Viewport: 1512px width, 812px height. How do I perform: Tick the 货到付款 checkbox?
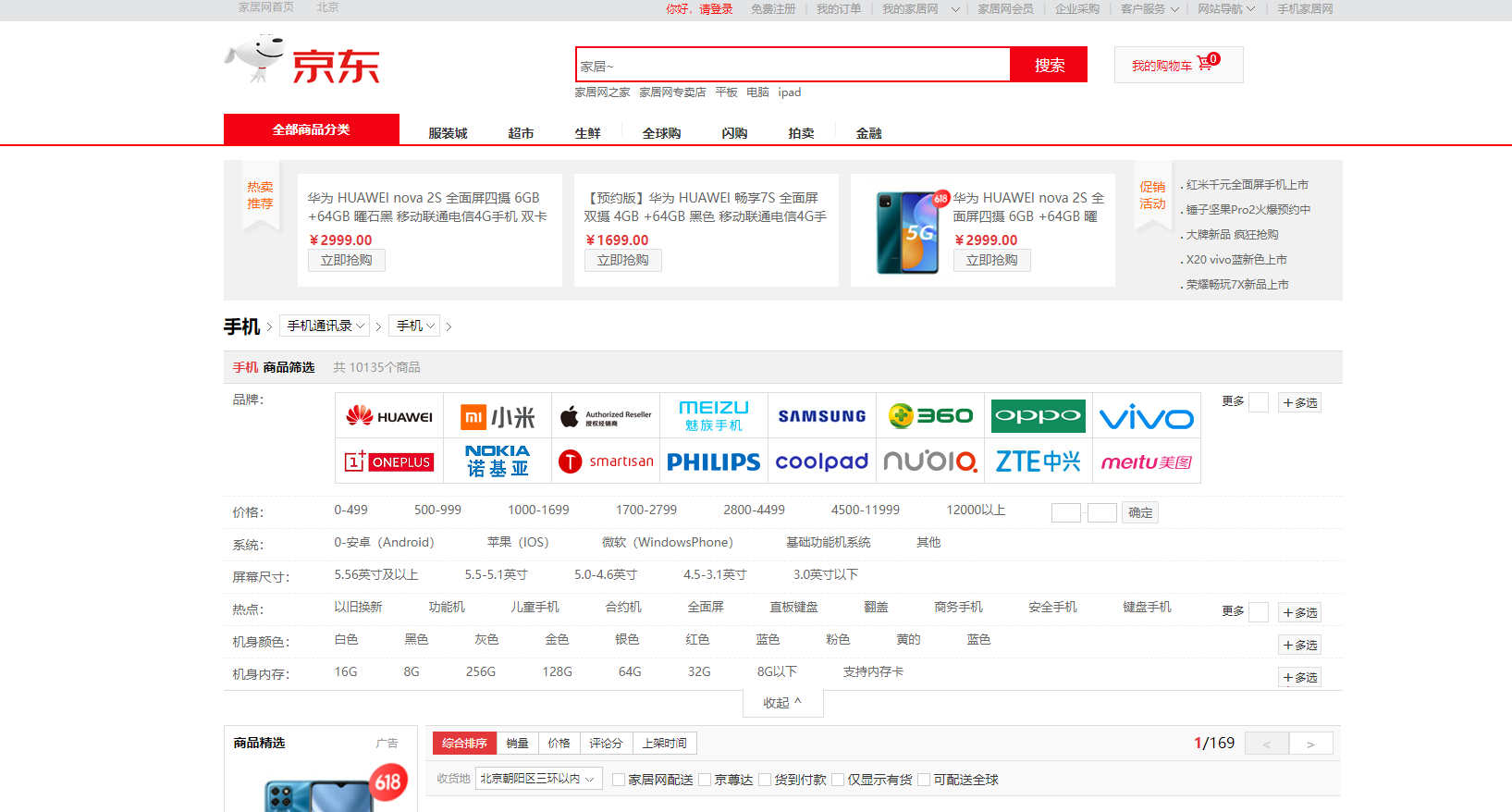tap(765, 780)
